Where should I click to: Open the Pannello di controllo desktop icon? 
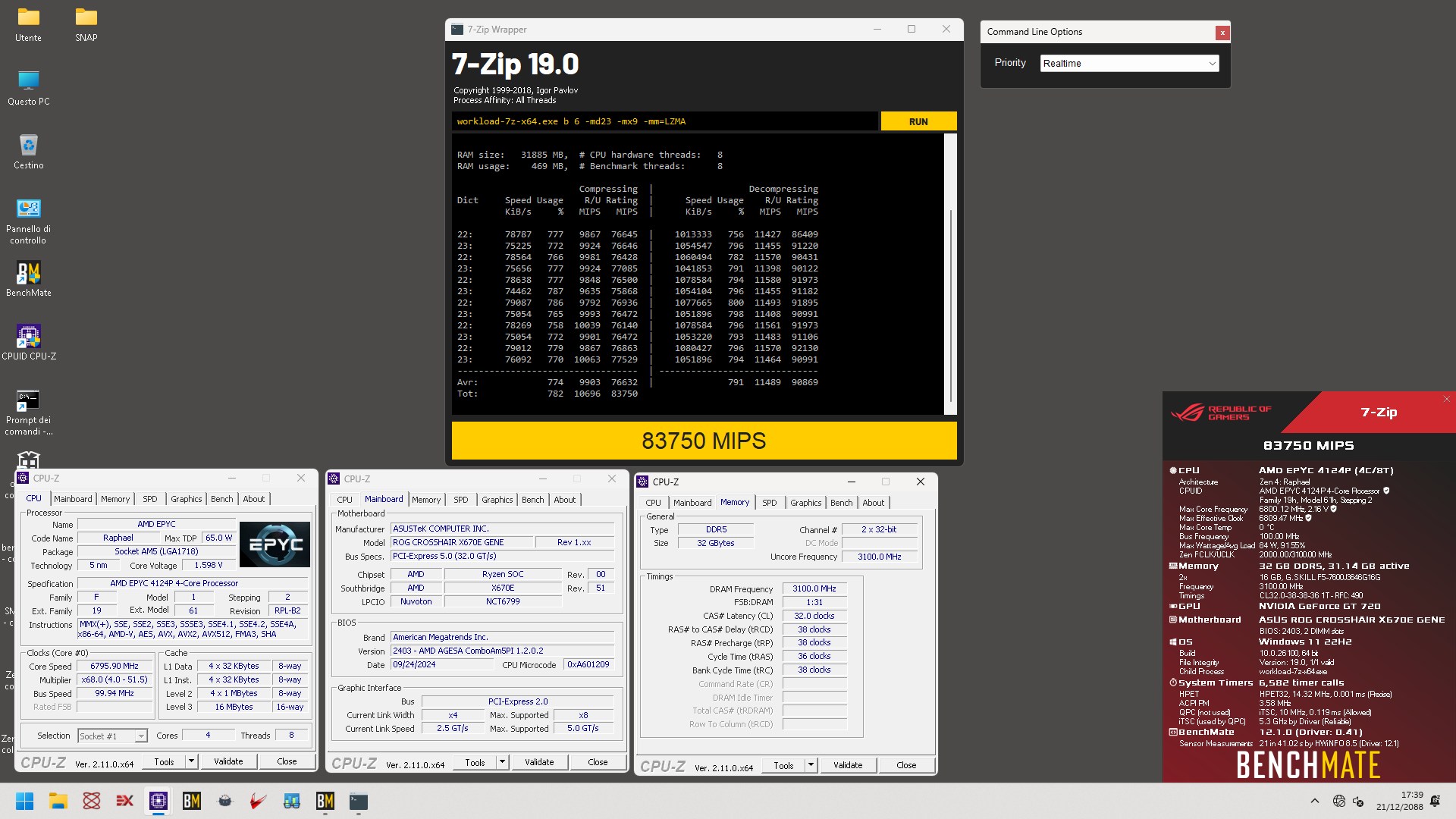click(x=29, y=221)
